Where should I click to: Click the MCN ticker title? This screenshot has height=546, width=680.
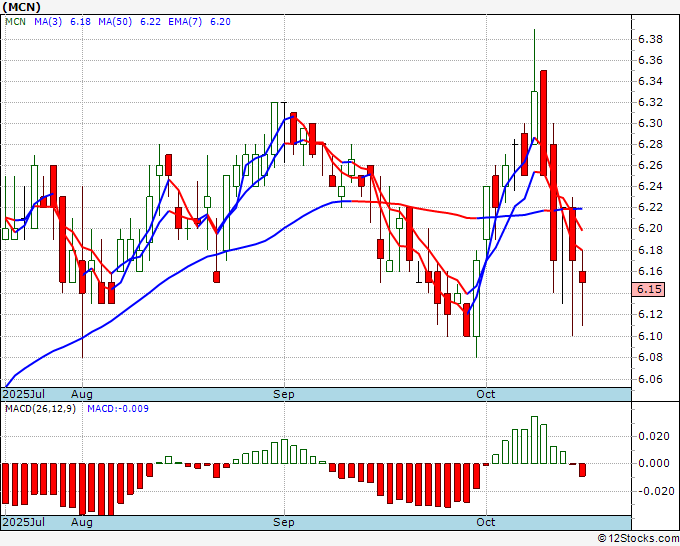pyautogui.click(x=22, y=7)
